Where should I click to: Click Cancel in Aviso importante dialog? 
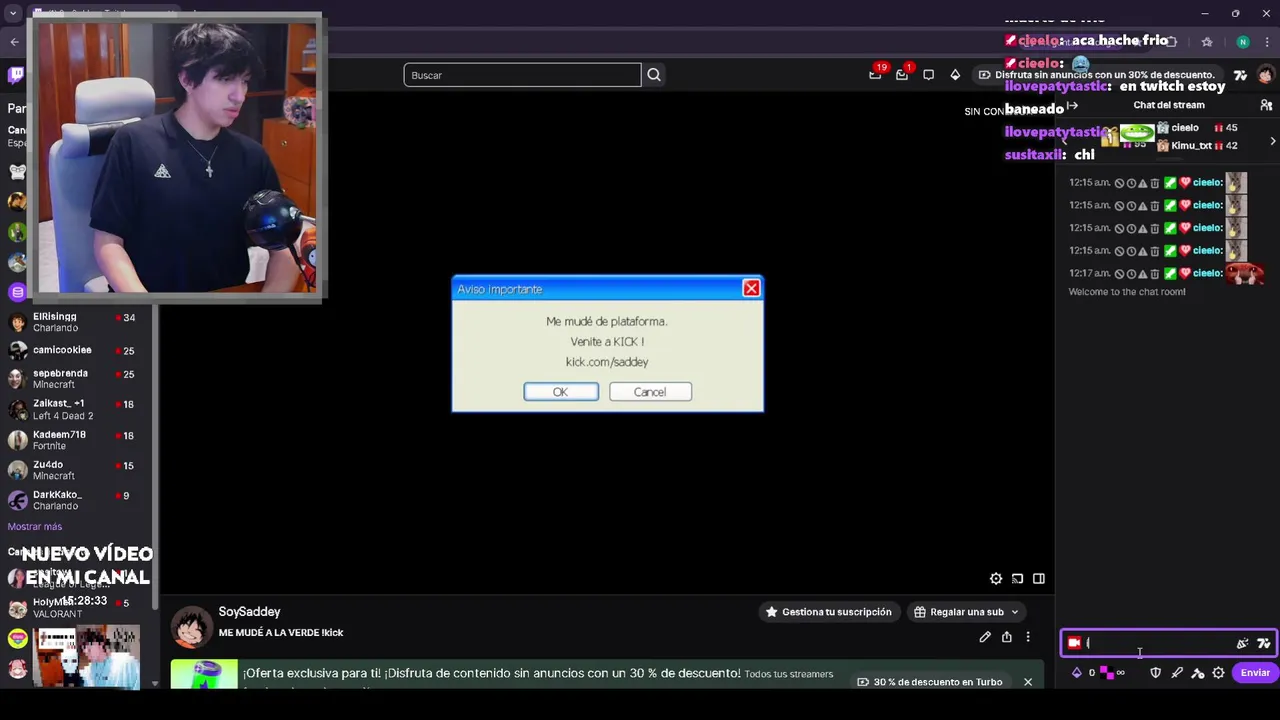pyautogui.click(x=650, y=392)
